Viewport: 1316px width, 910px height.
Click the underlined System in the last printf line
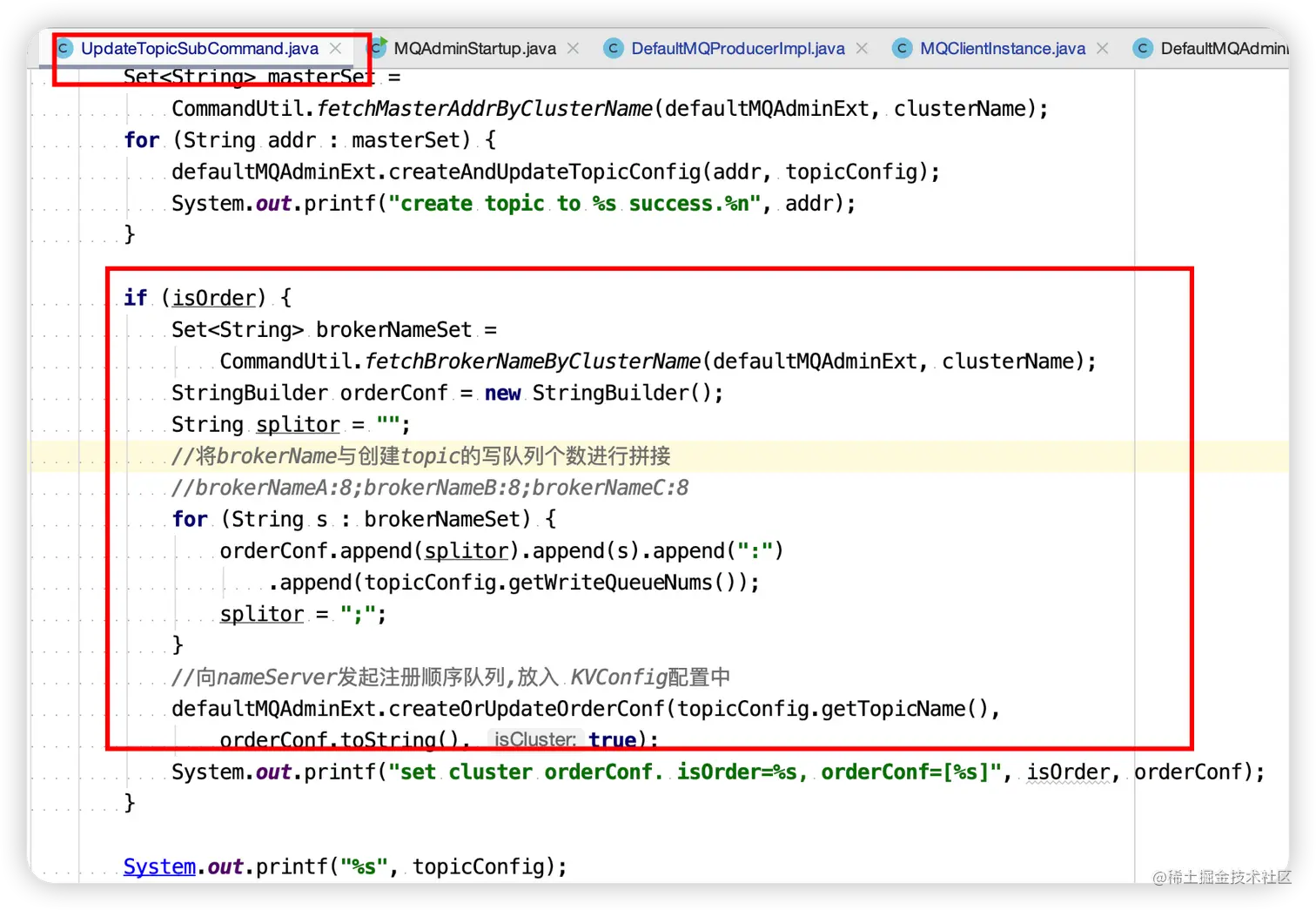coord(159,866)
